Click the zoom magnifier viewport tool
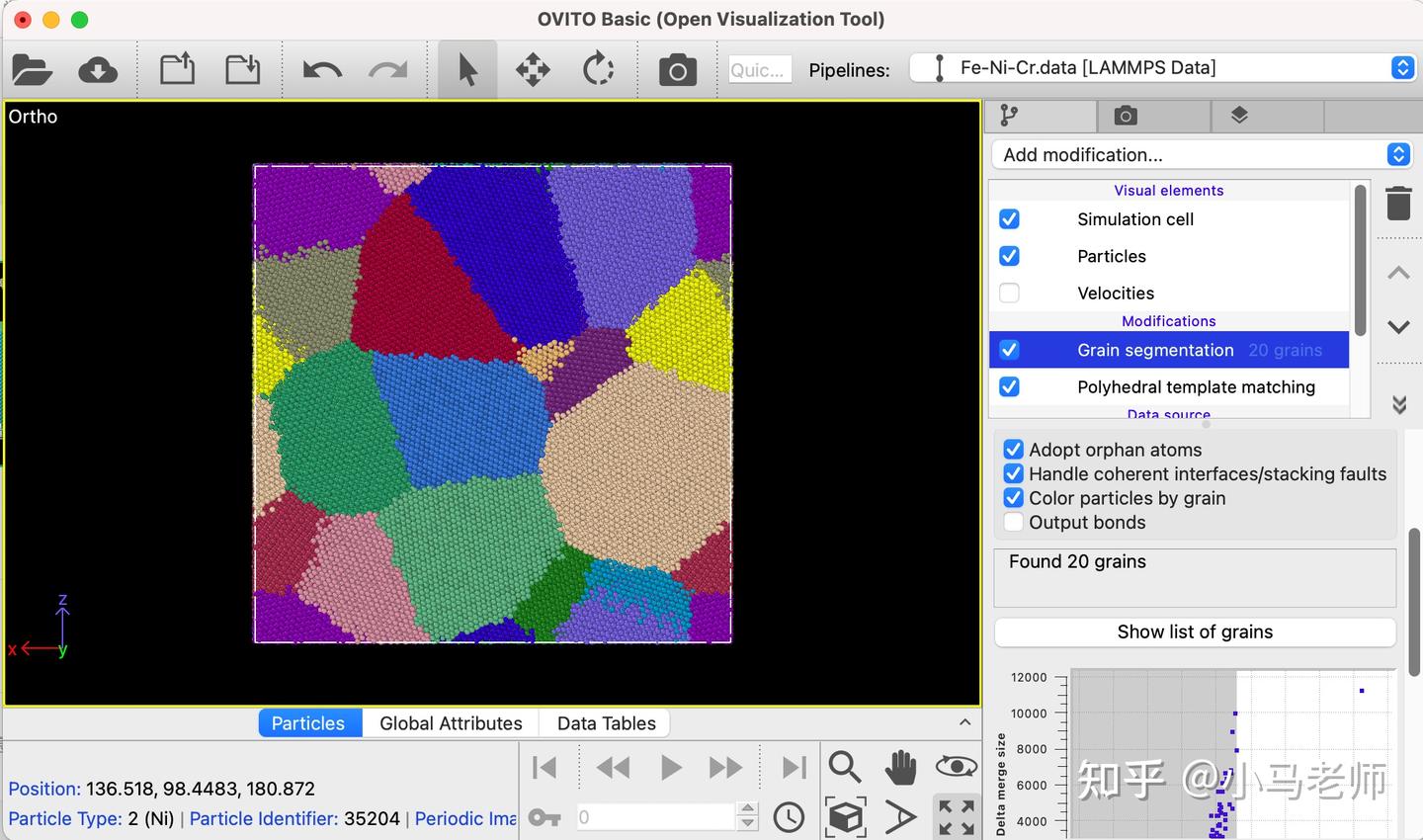This screenshot has height=840, width=1423. click(845, 767)
